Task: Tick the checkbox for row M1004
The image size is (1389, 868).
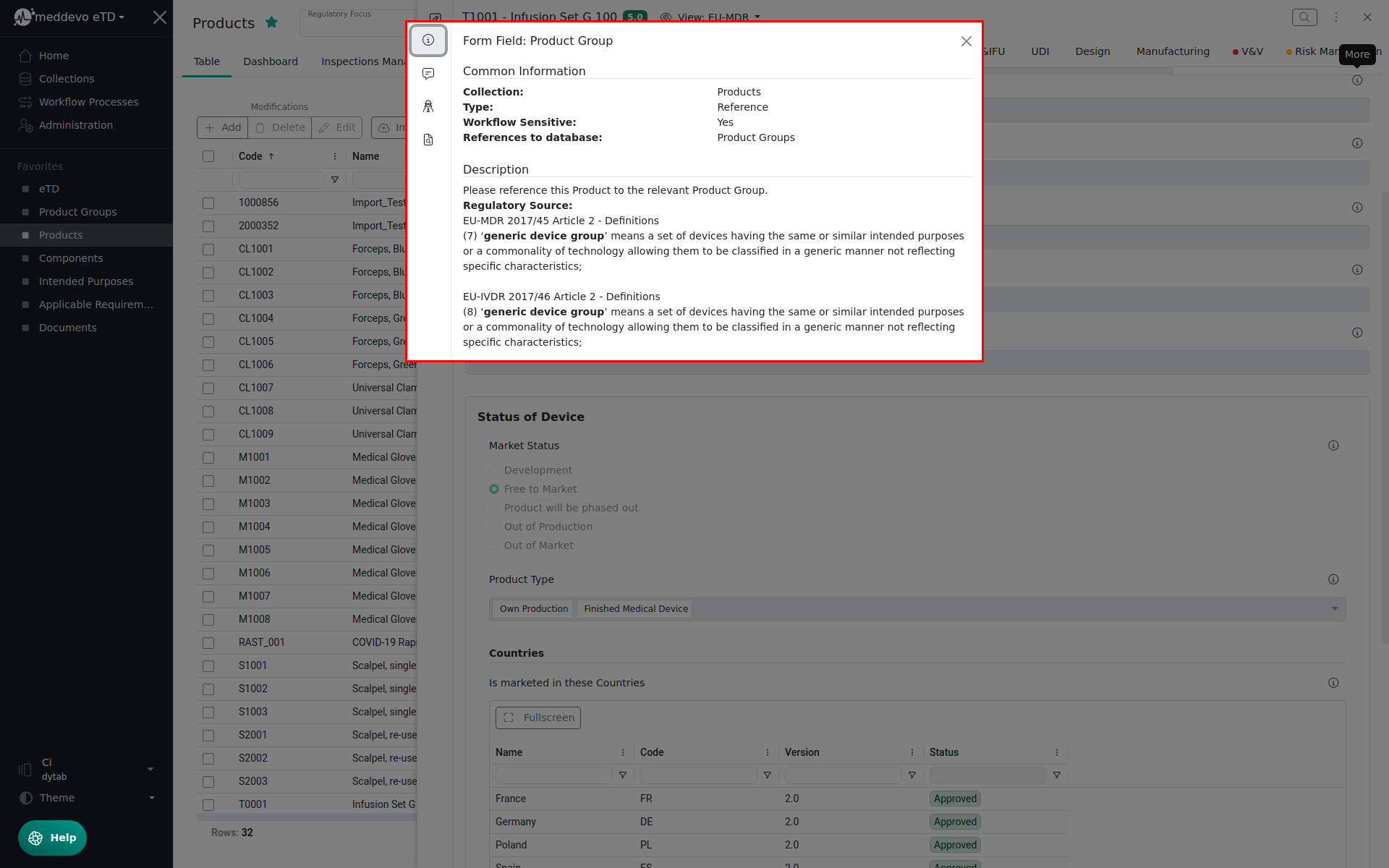Action: coord(208,527)
